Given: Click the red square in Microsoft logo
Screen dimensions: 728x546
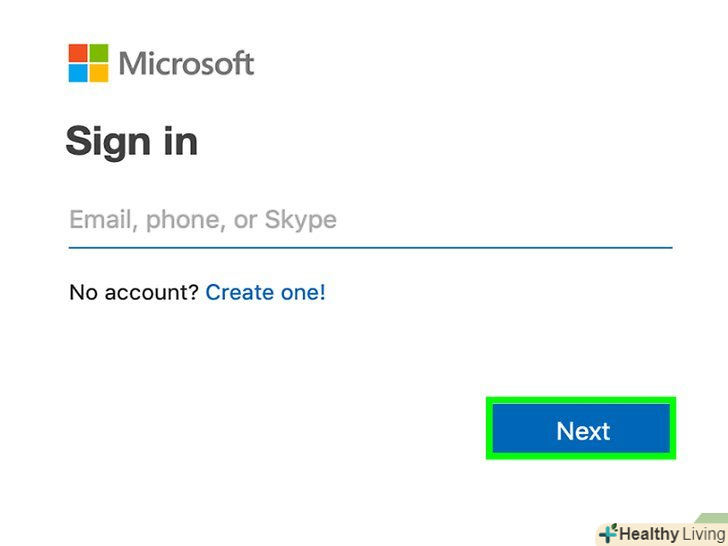Looking at the screenshot, I should [79, 53].
